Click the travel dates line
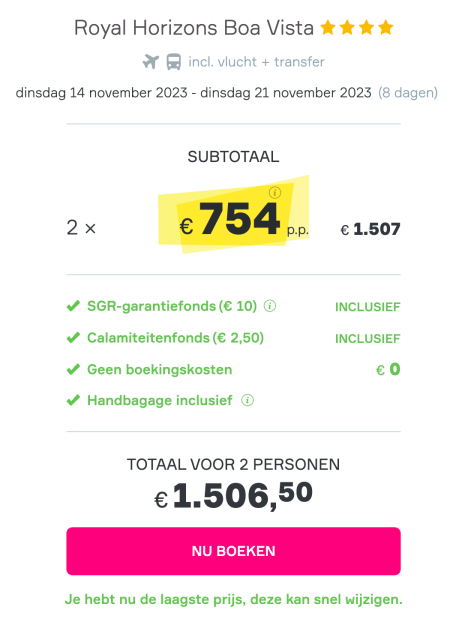 (x=193, y=93)
